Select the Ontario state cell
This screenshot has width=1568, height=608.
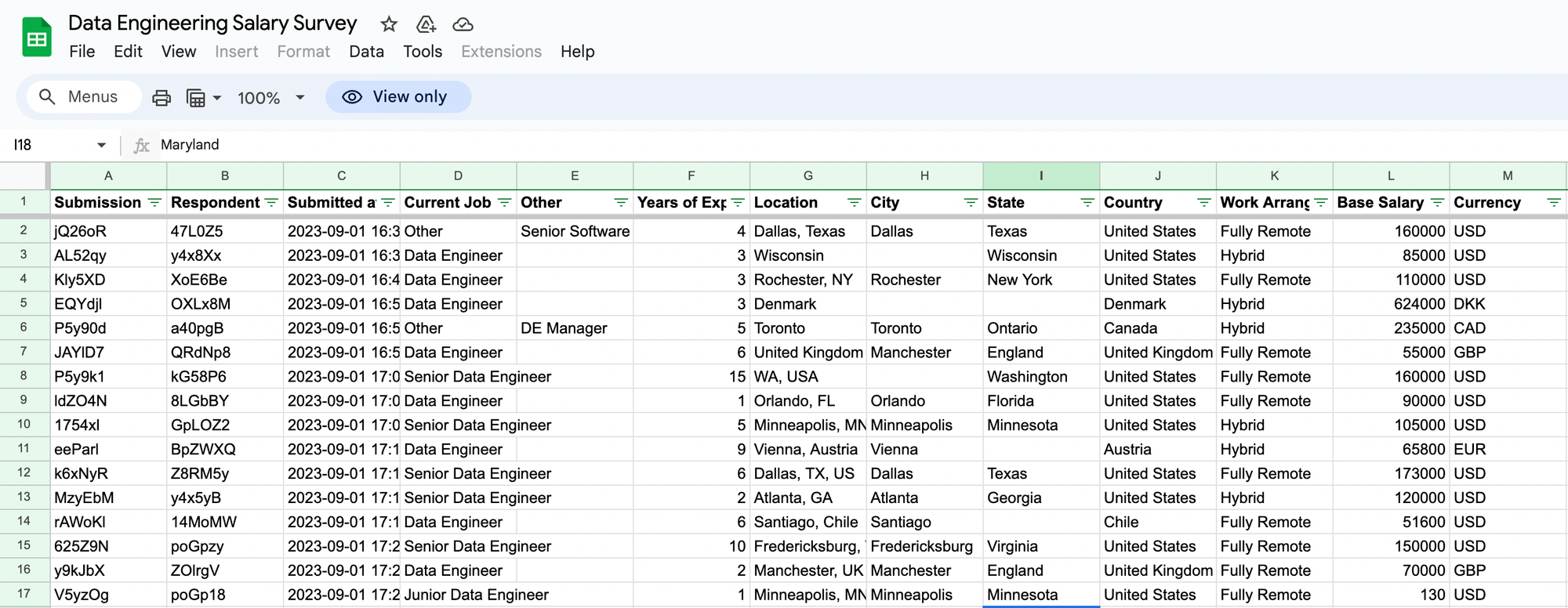[1041, 328]
